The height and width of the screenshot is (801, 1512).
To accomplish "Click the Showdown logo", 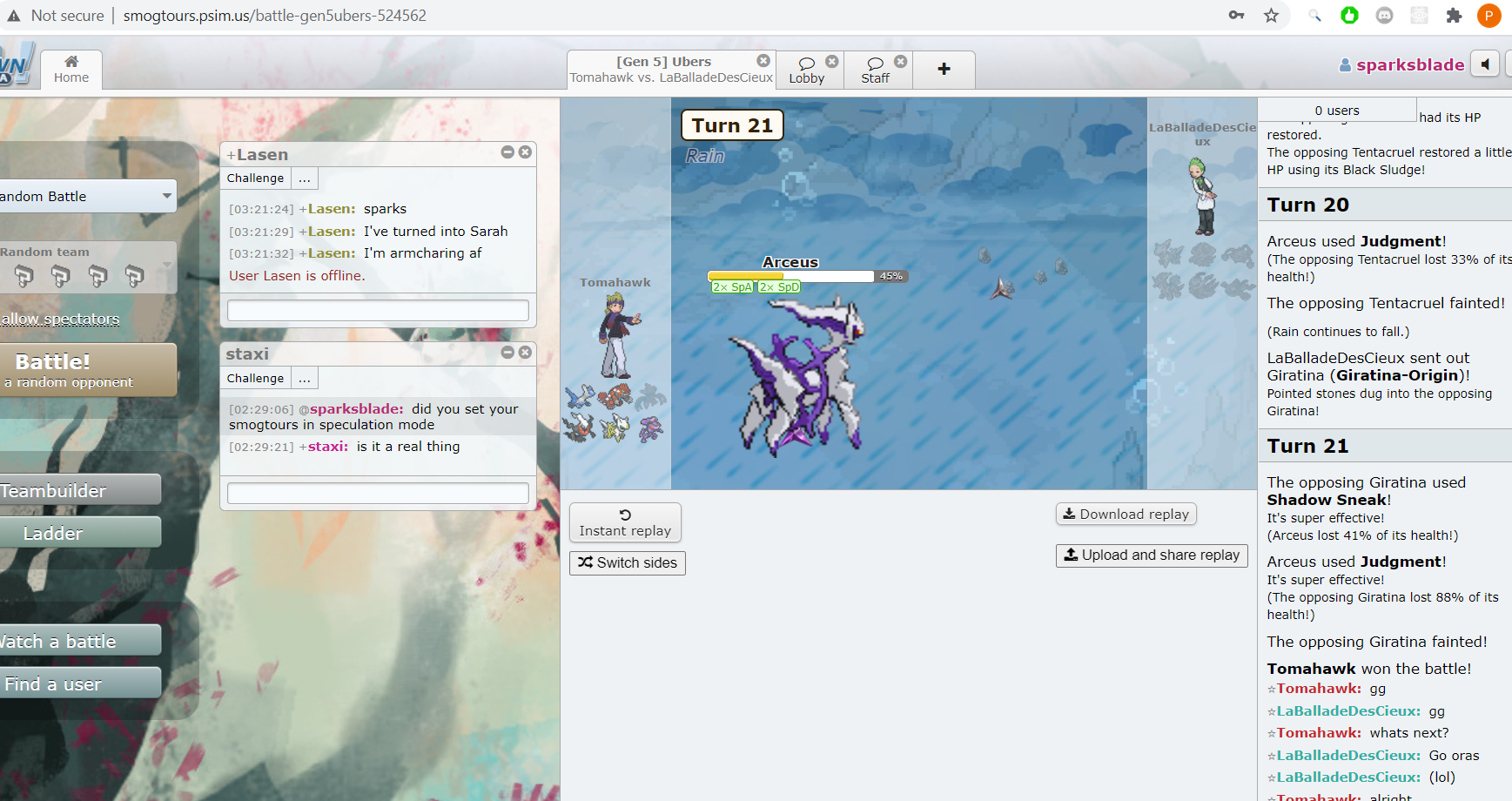I will 16,65.
